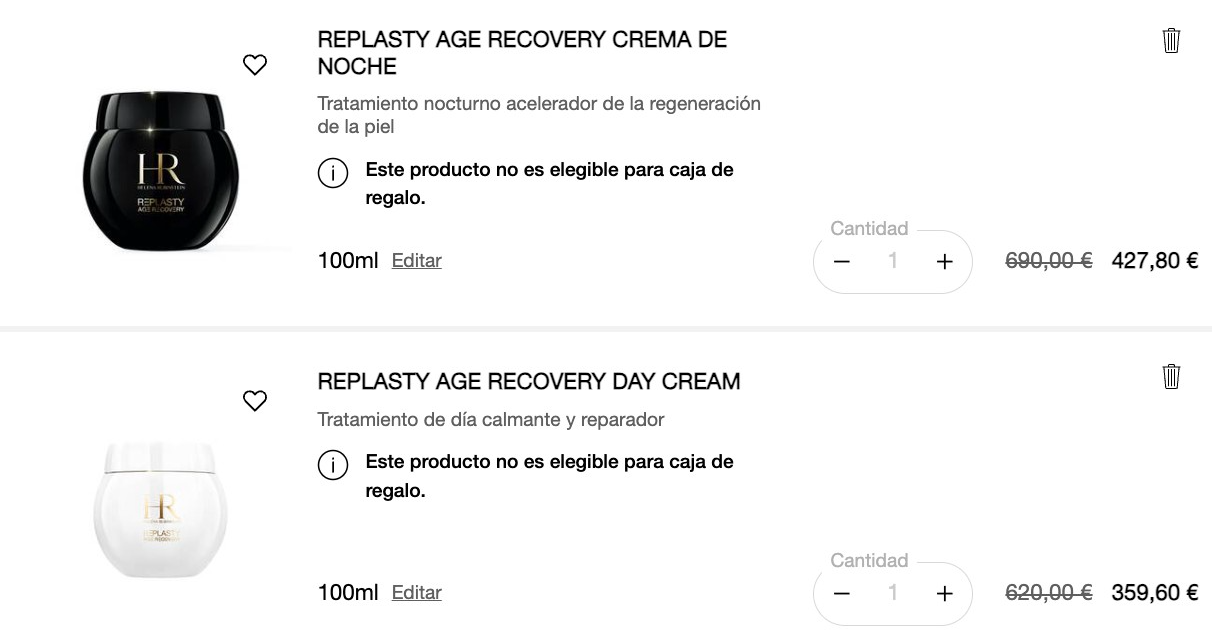Open Replasty Age Recovery Crema de Noche title
This screenshot has width=1212, height=644.
pos(522,53)
